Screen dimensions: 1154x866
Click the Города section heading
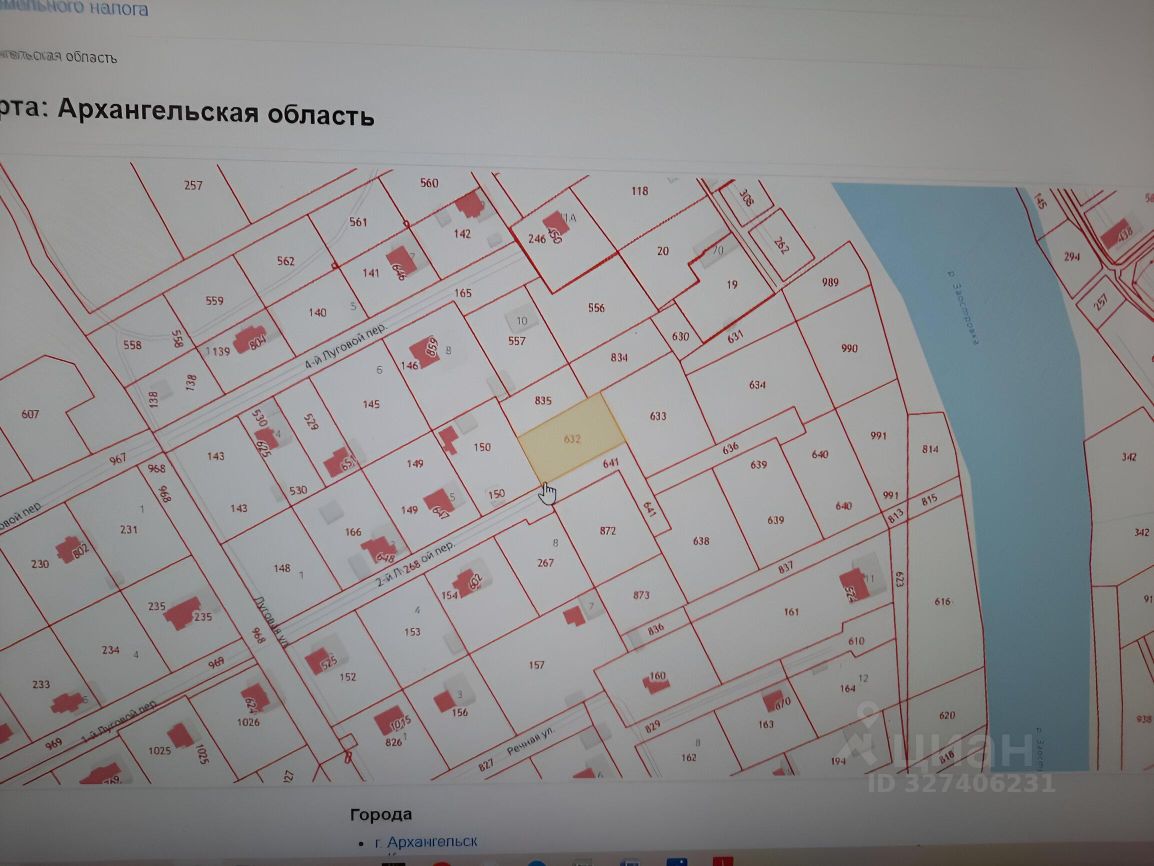coord(380,814)
